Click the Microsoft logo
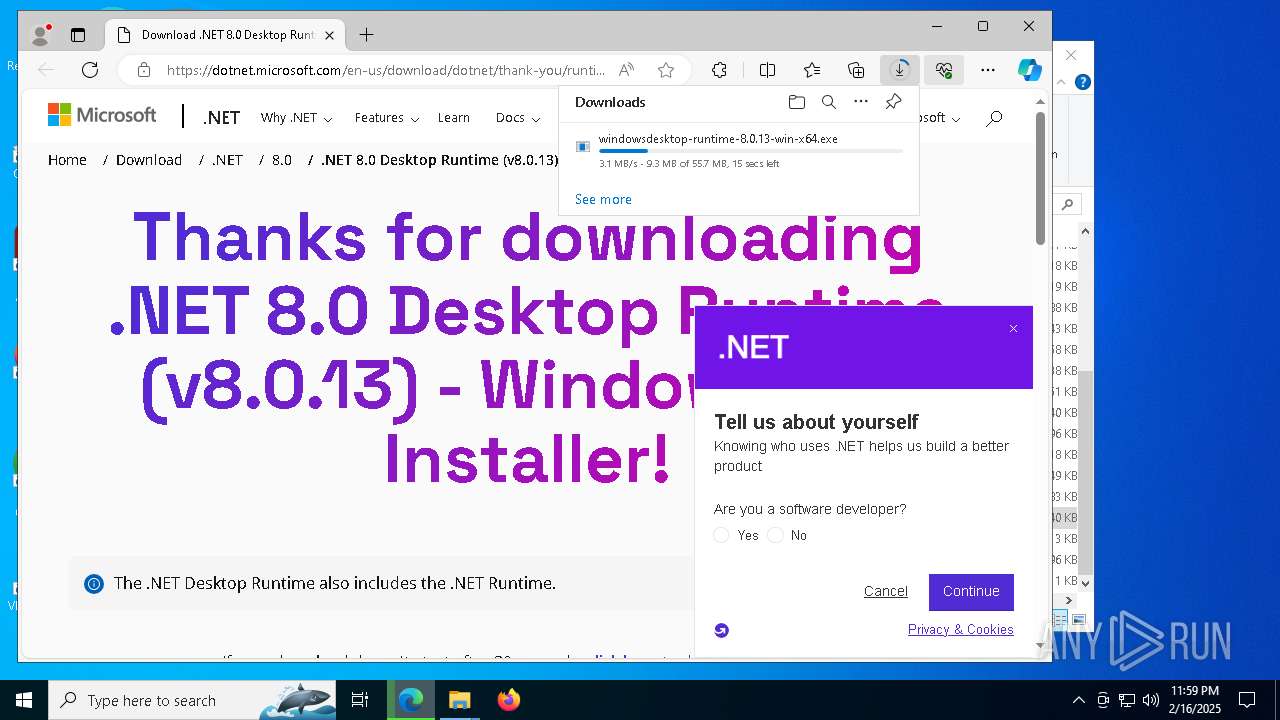Screen dimensions: 1280x720 click(102, 115)
